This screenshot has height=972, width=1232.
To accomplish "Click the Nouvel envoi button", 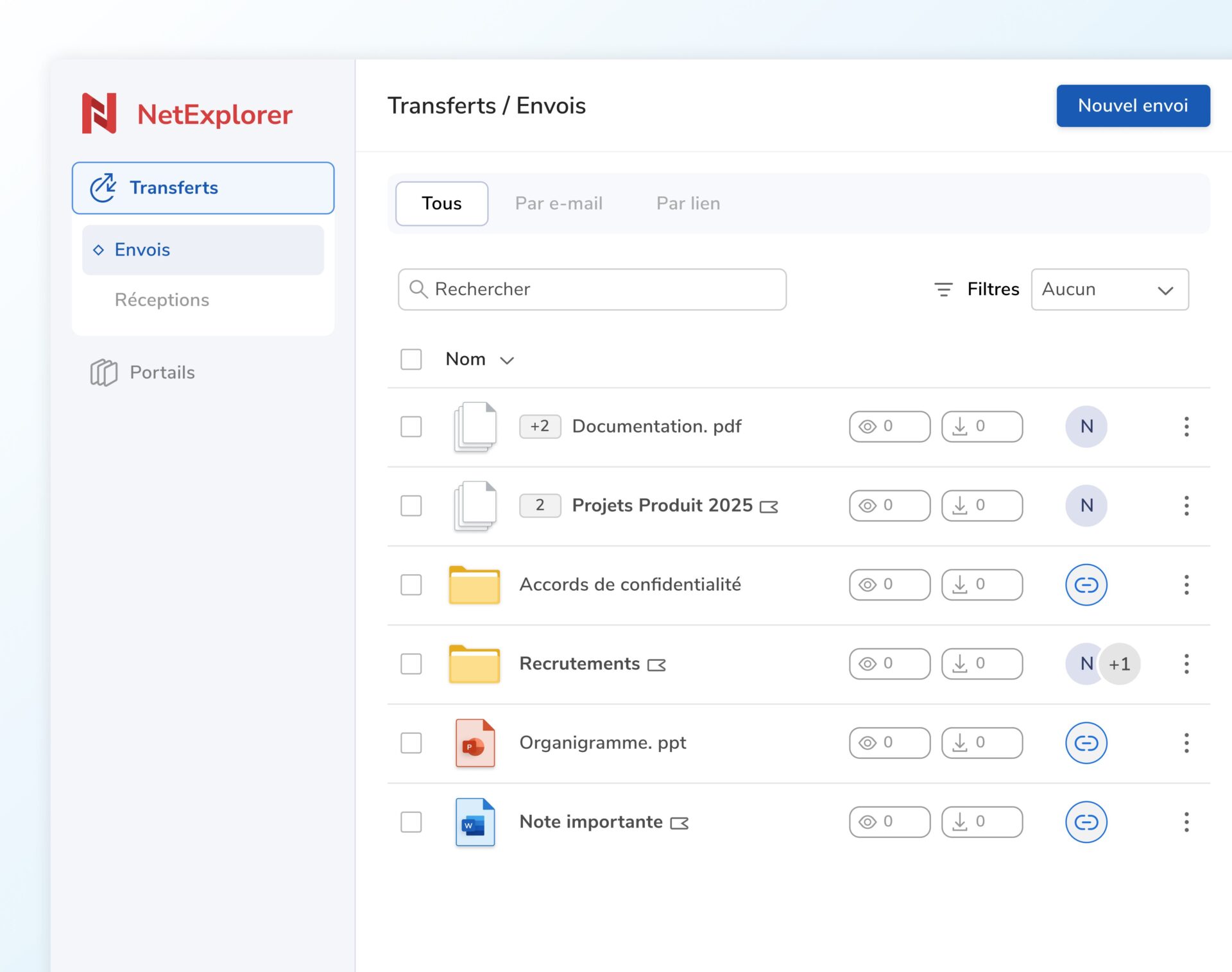I will (1133, 106).
